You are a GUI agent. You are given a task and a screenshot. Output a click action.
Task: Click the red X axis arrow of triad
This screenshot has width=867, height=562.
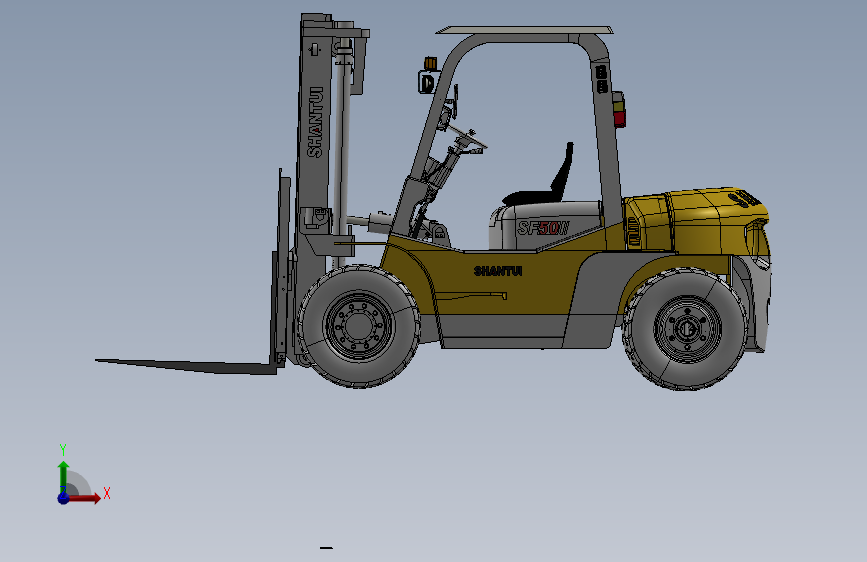(84, 498)
